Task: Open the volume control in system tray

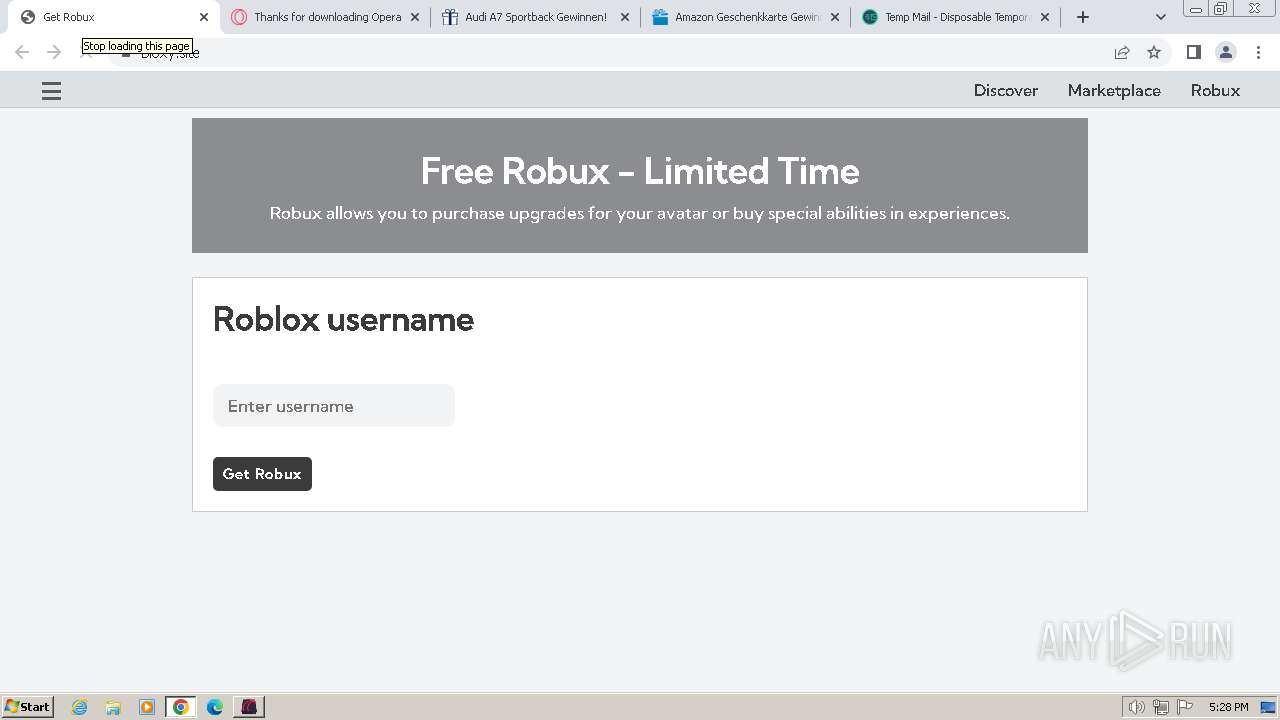Action: click(x=1137, y=707)
